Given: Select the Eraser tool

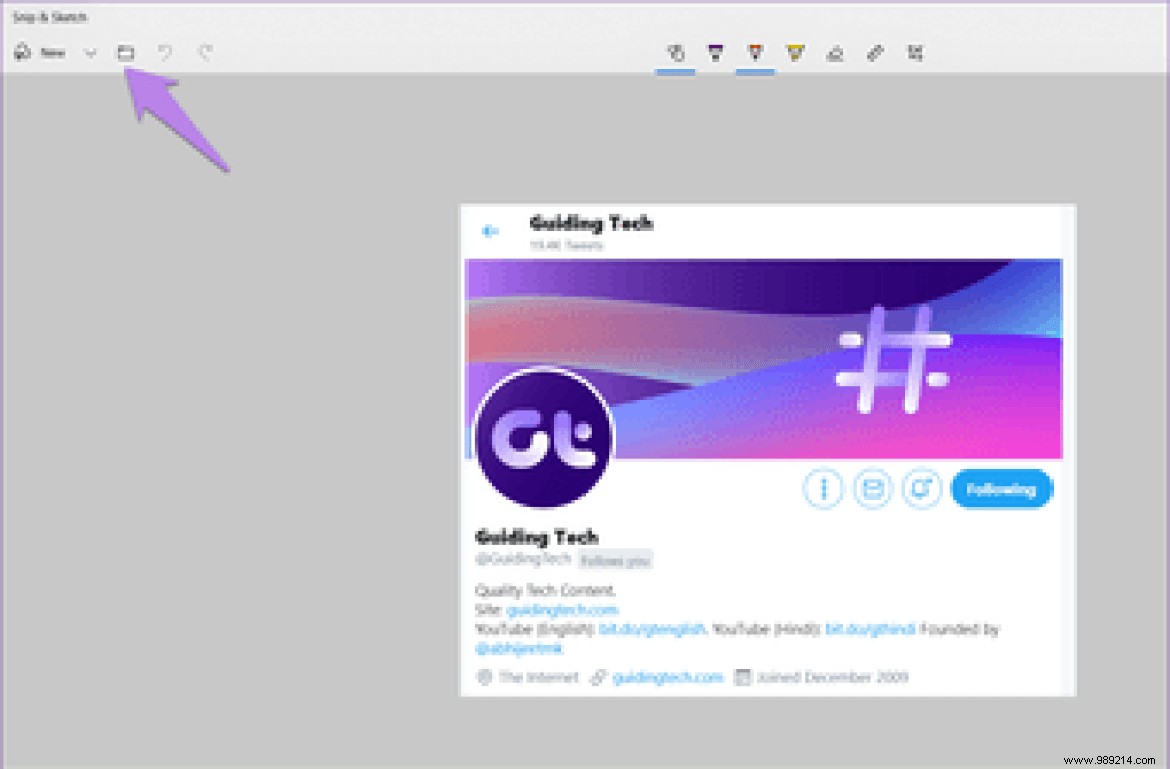Looking at the screenshot, I should click(835, 53).
